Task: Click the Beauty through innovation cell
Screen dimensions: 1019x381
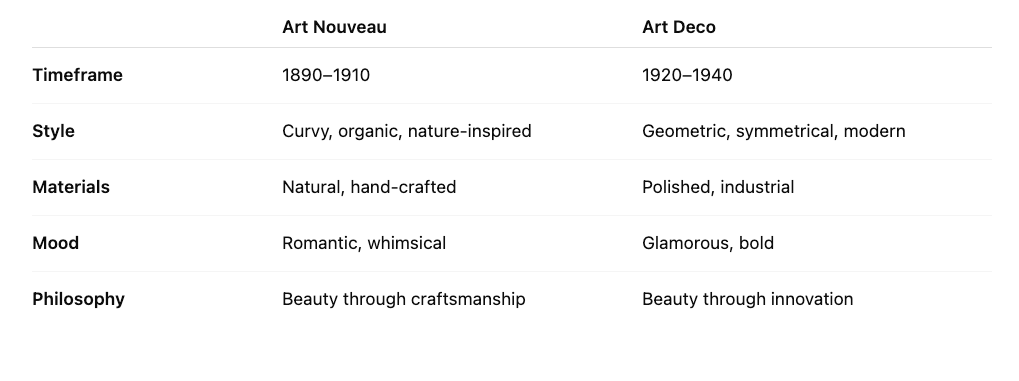Action: tap(747, 300)
